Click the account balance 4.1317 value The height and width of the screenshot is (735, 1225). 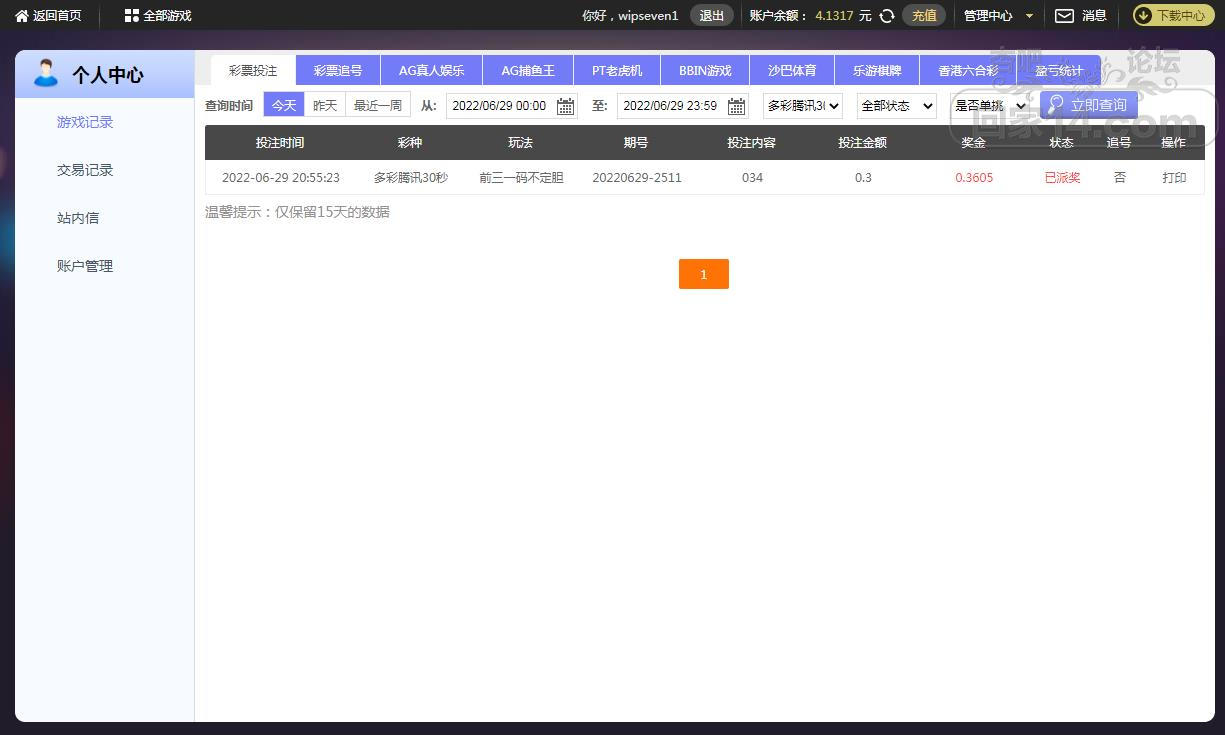834,16
